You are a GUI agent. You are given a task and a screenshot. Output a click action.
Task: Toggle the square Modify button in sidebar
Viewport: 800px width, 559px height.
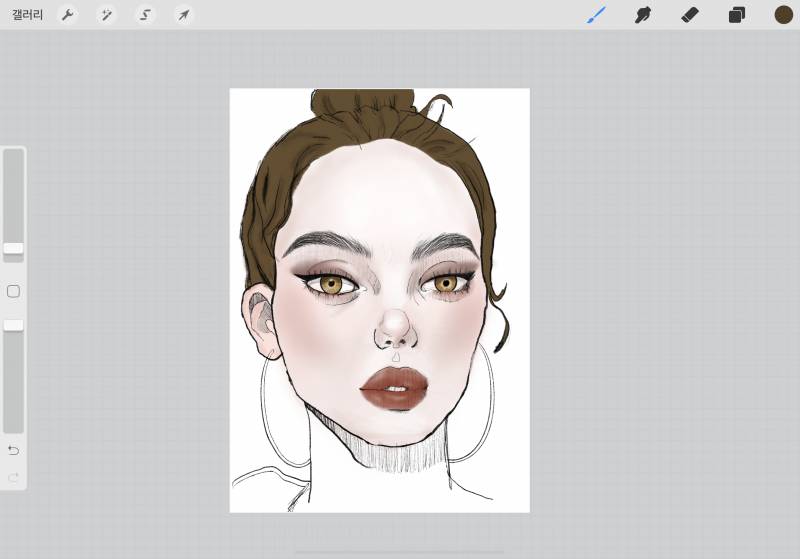pyautogui.click(x=13, y=291)
